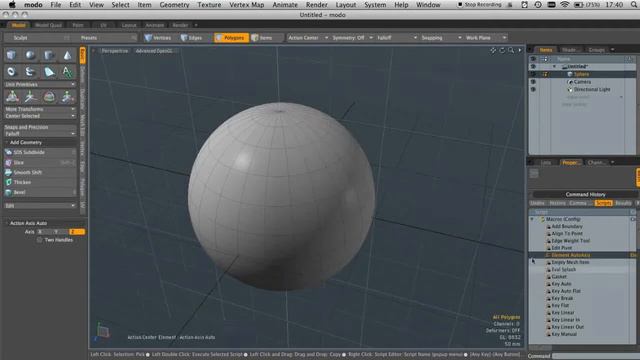Select the Torus primitive tool icon
Viewport: 640px width, 360px height.
pyautogui.click(x=11, y=72)
